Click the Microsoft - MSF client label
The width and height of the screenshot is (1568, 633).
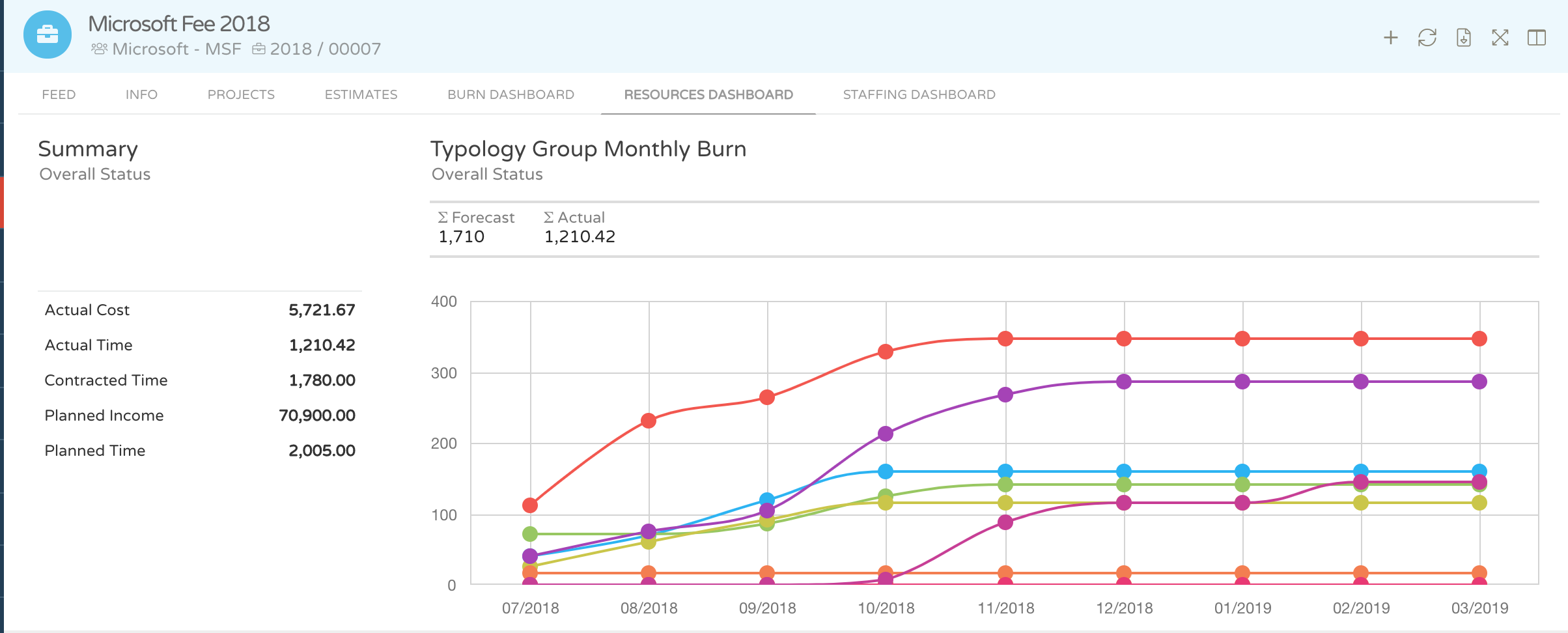(176, 49)
